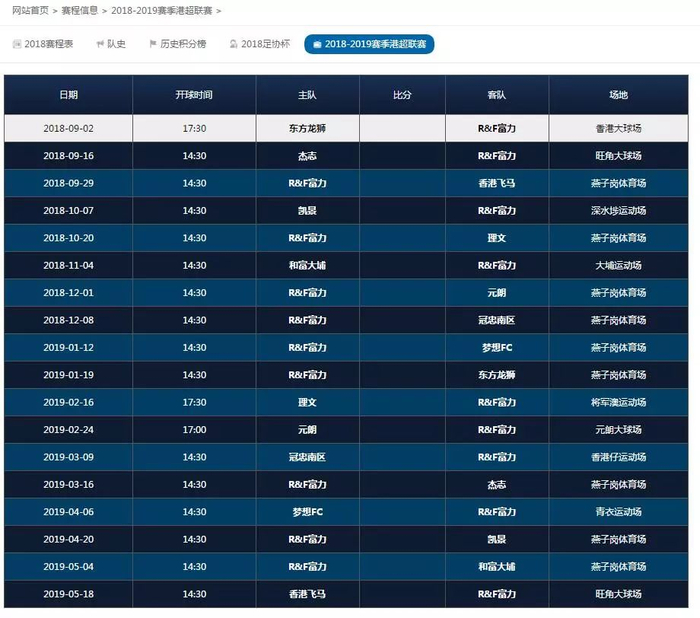Viewport: 700px width, 618px height.
Task: Go to 网站首页 breadcrumb link
Action: click(30, 10)
